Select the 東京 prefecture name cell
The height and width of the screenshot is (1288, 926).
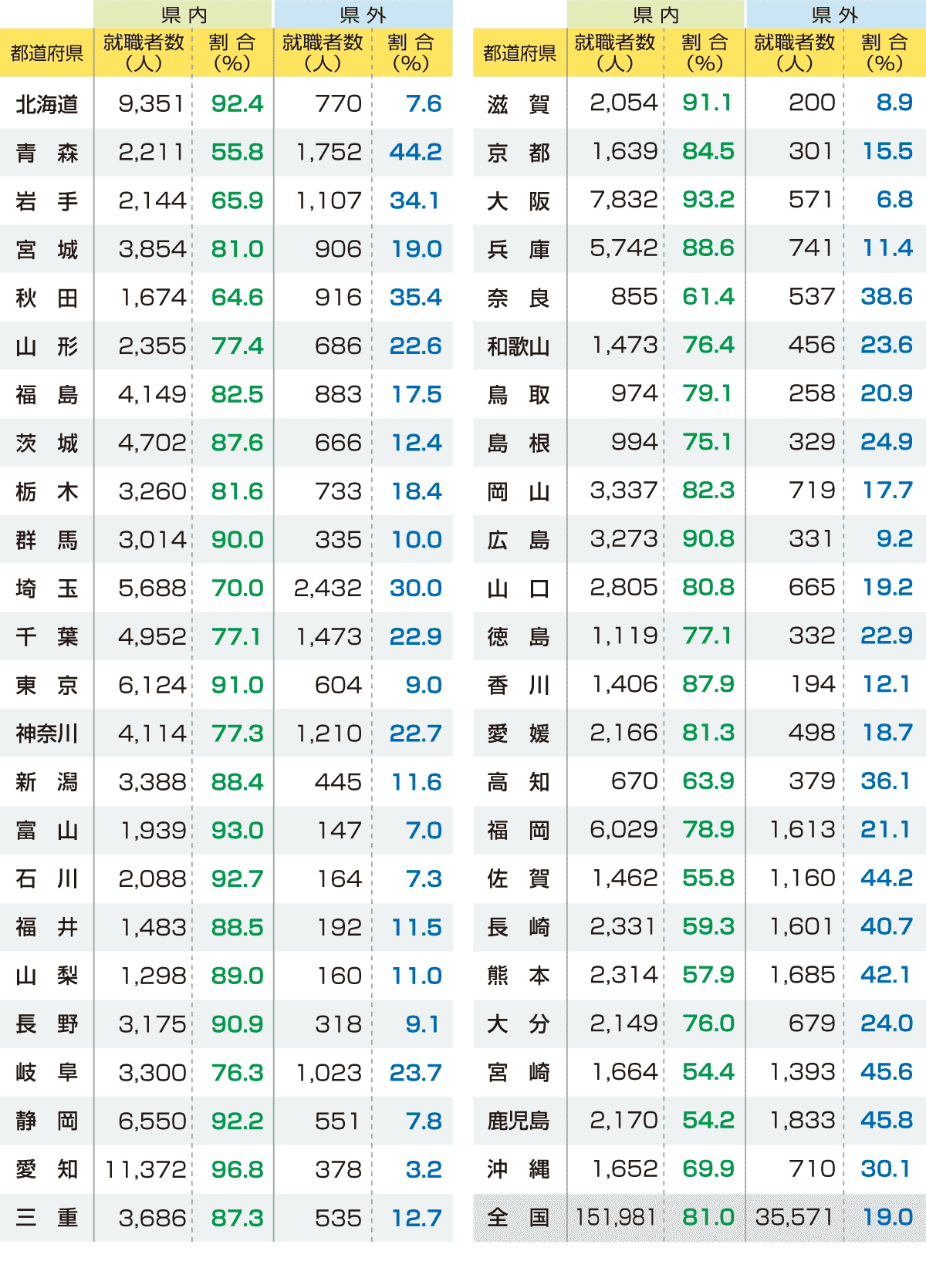(x=47, y=686)
